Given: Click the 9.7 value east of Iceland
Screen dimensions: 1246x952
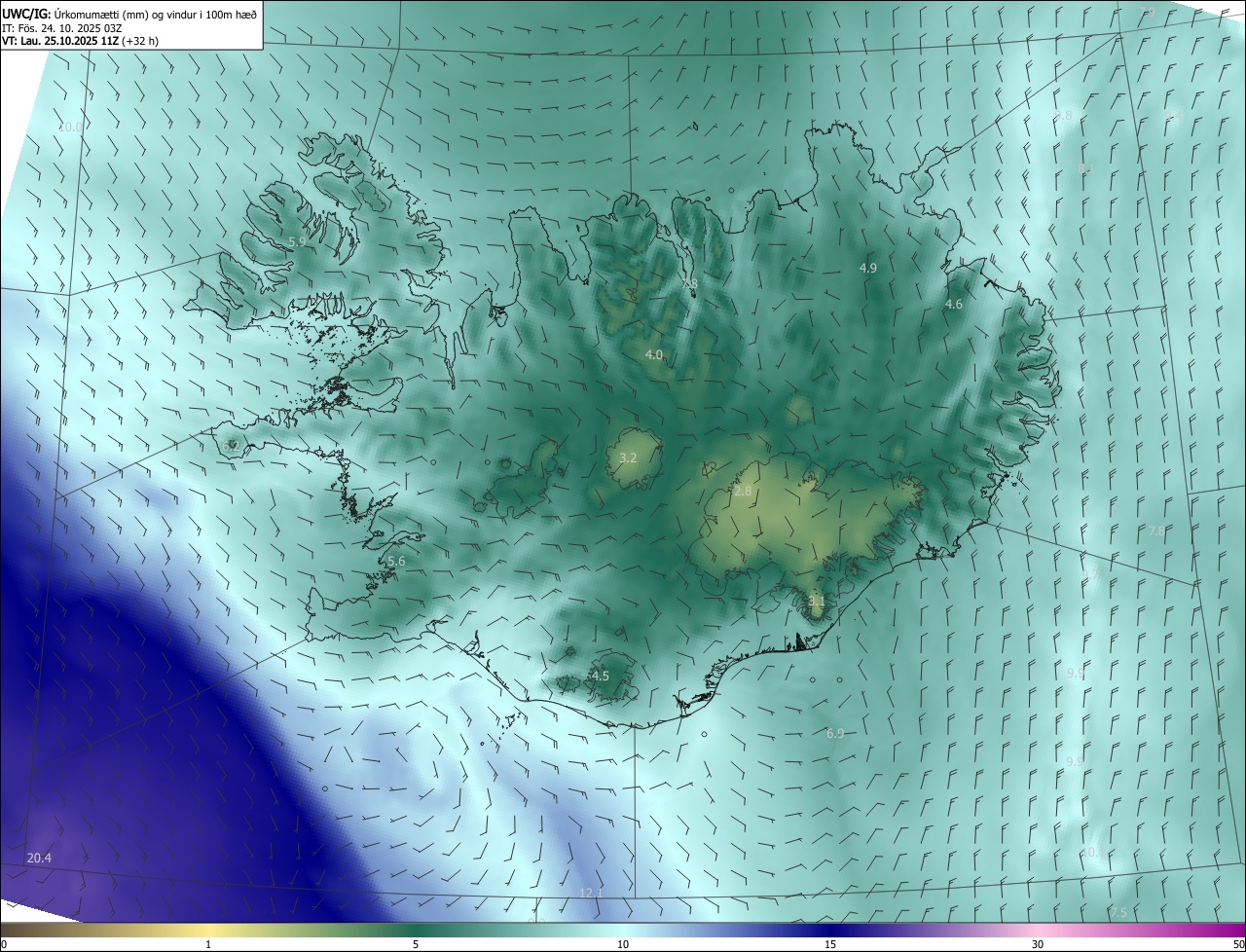Looking at the screenshot, I should [1091, 574].
